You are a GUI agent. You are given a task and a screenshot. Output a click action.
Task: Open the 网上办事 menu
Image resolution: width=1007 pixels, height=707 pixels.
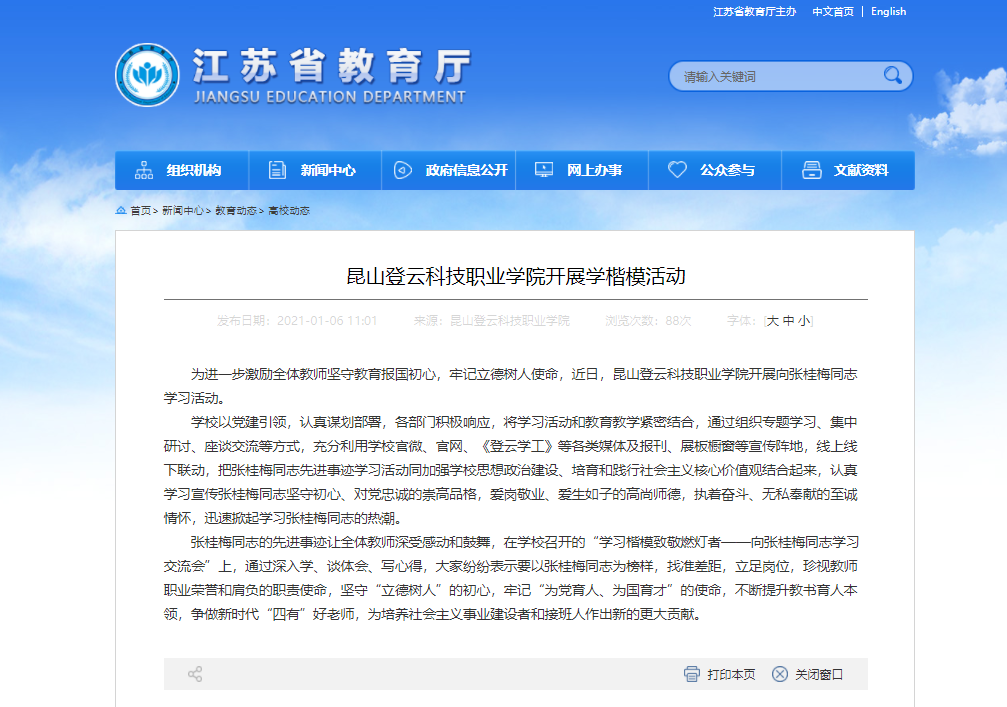pyautogui.click(x=582, y=170)
